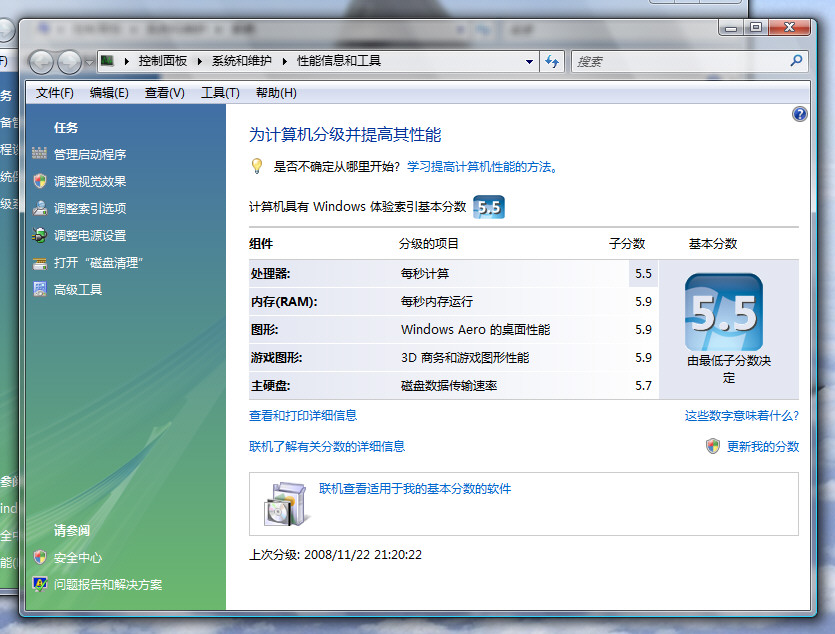Click the Forward navigation arrow button
Viewport: 835px width, 634px height.
pos(69,62)
